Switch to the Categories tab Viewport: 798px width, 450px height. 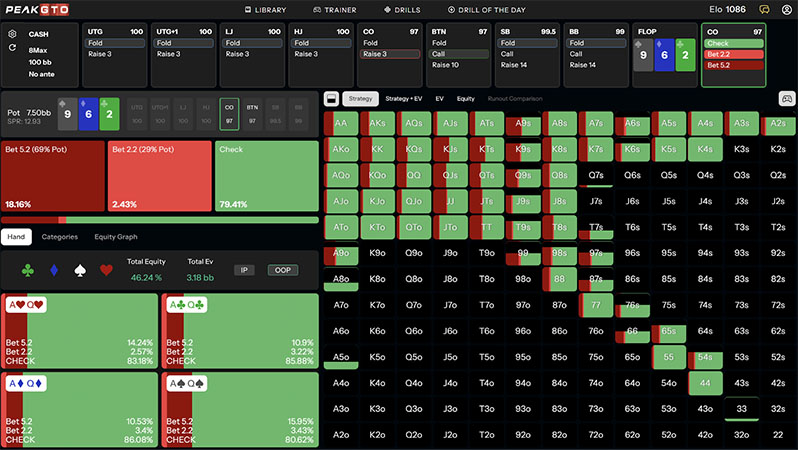60,237
